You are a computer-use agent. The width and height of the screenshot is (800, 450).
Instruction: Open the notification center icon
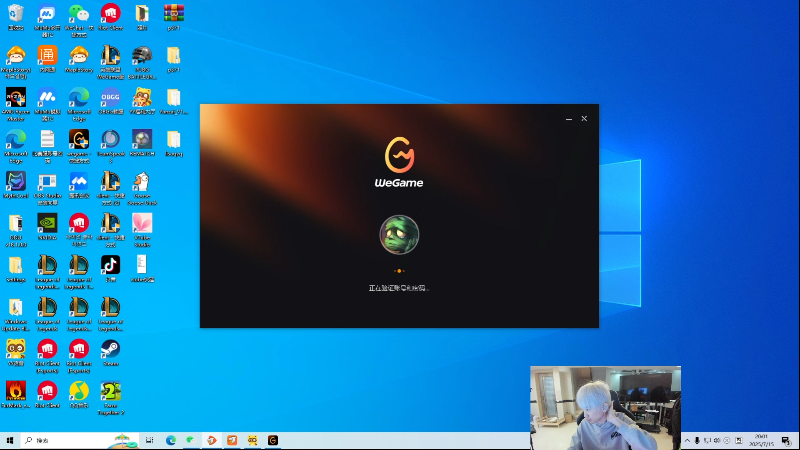coord(786,440)
